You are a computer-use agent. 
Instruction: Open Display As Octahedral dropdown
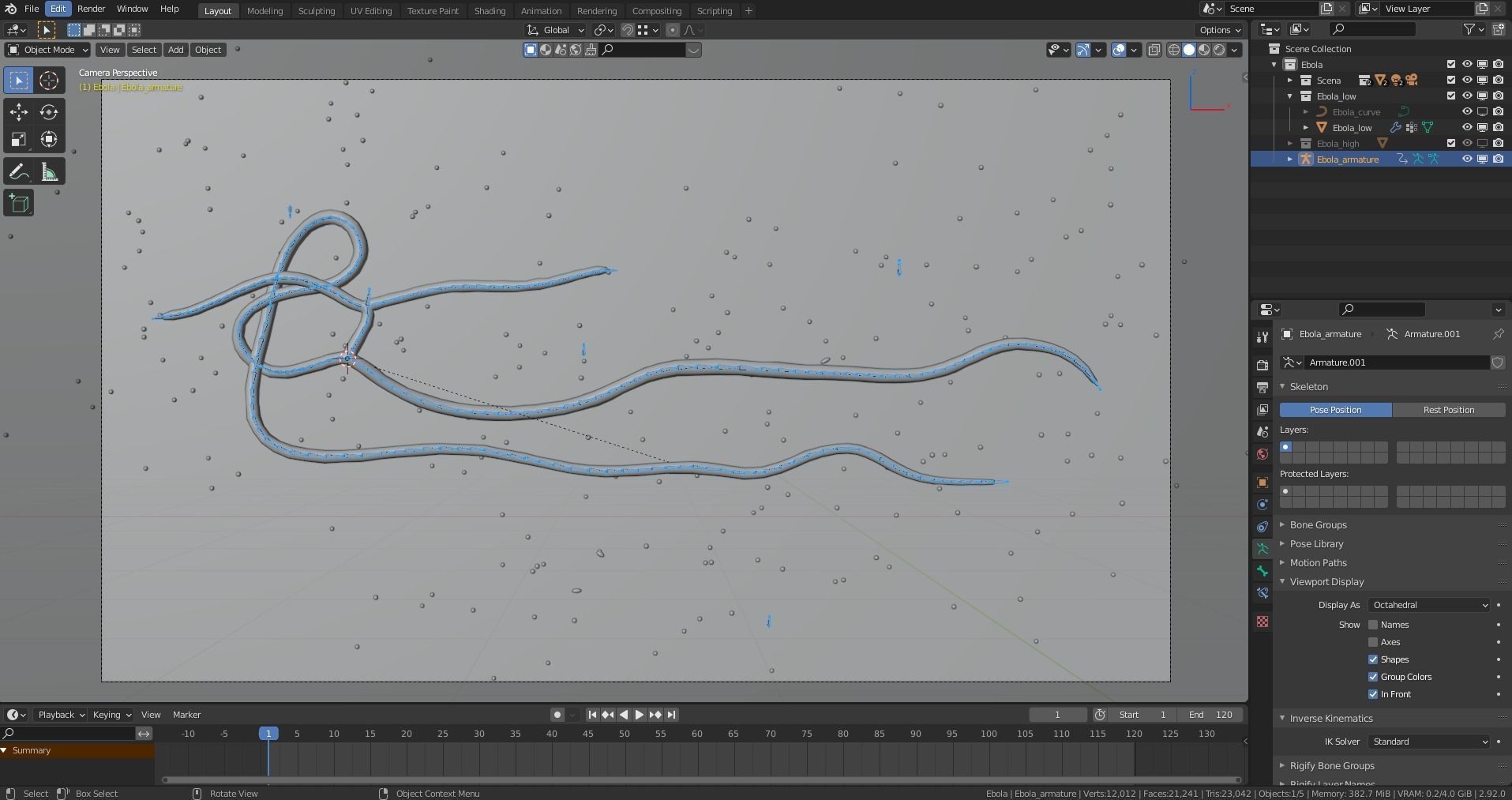(1429, 605)
